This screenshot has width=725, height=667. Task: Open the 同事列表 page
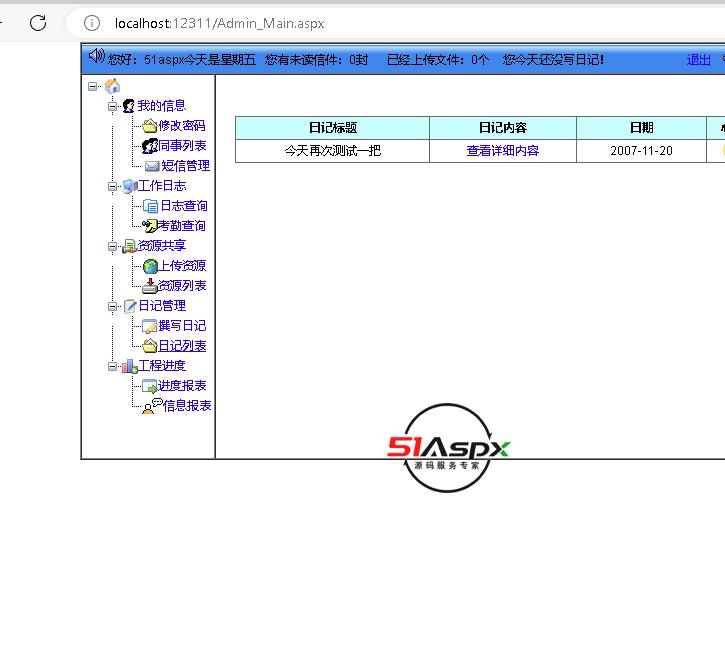coord(182,146)
